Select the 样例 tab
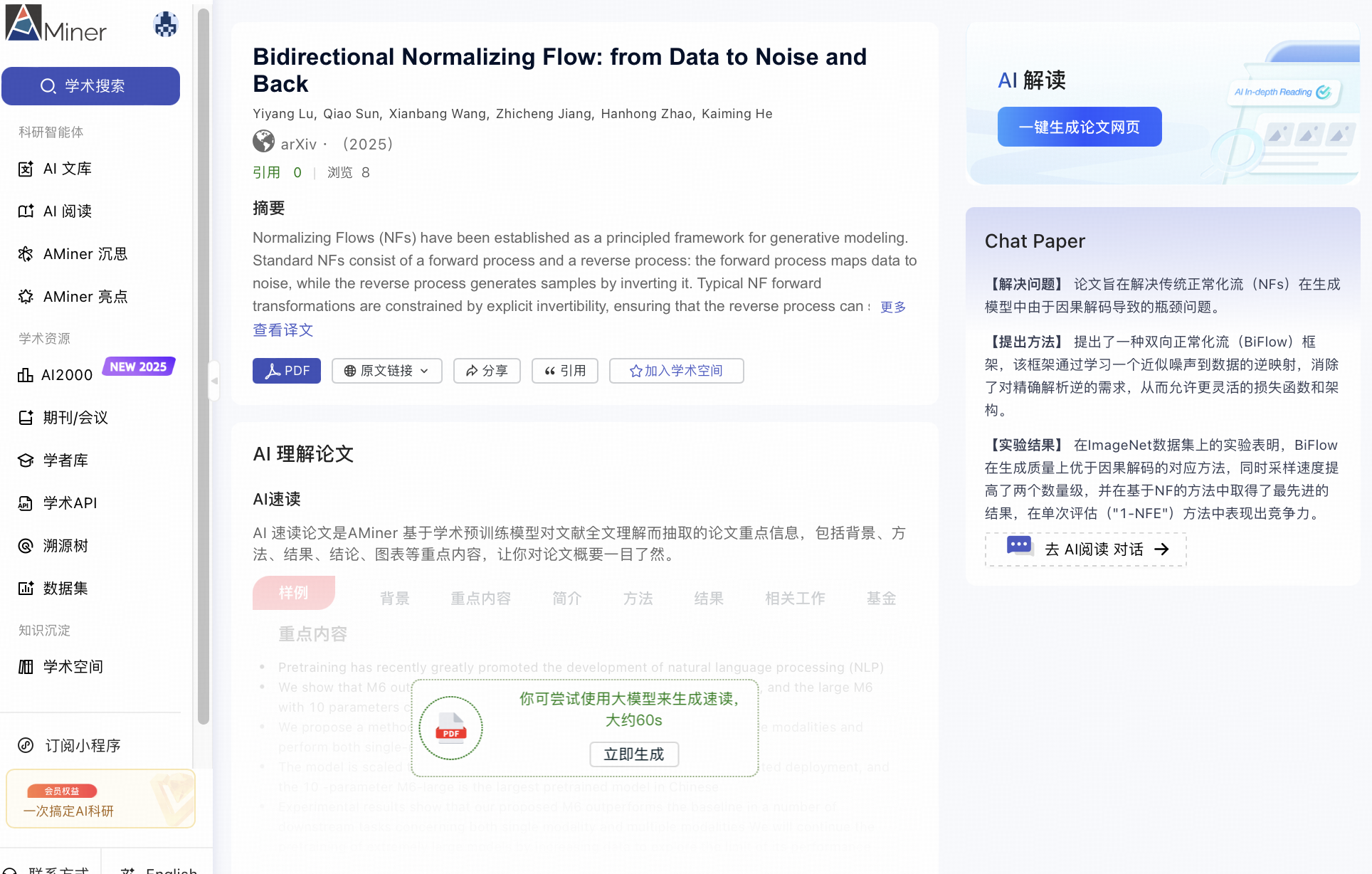This screenshot has height=874, width=1372. [294, 593]
